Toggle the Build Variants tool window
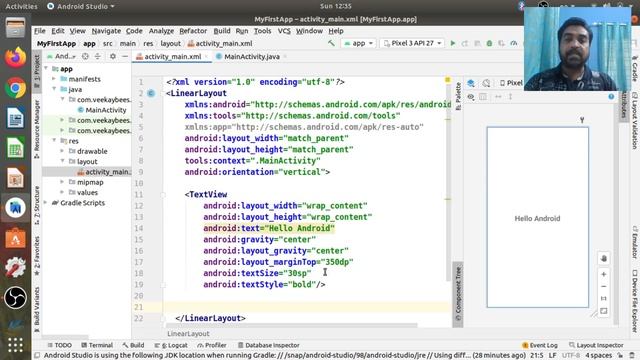This screenshot has height=360, width=640. click(37, 309)
